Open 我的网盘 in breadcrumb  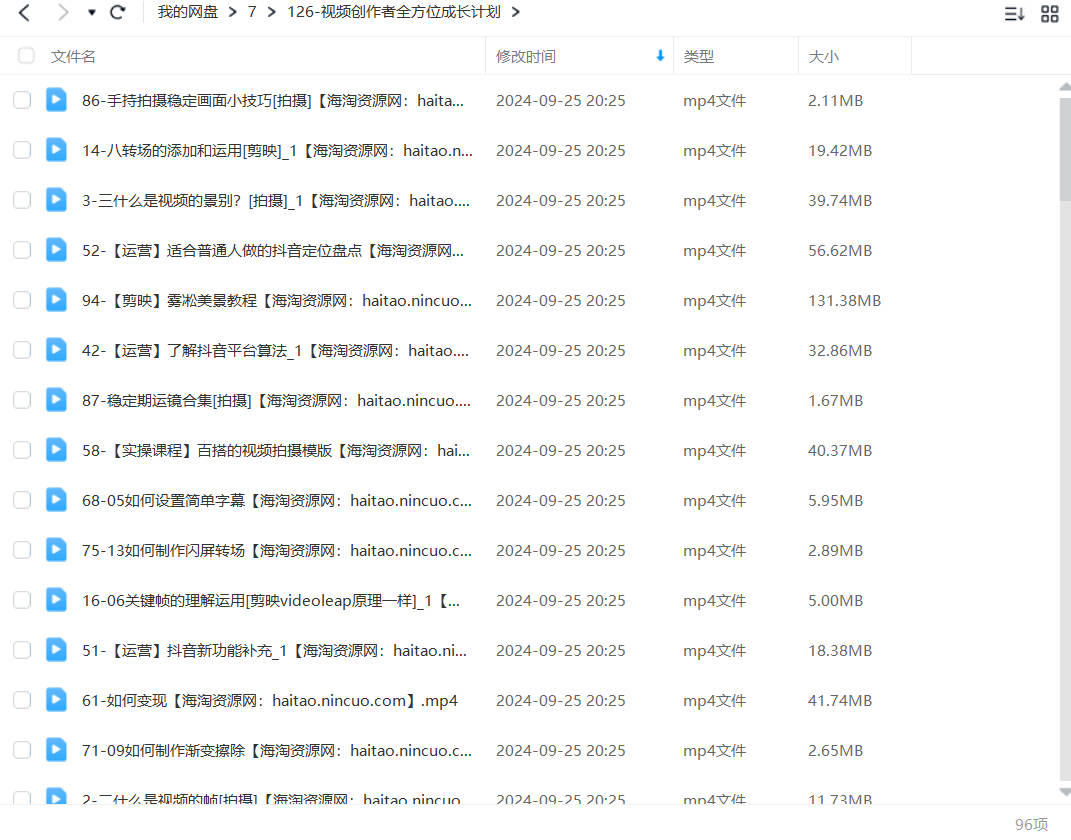tap(188, 12)
